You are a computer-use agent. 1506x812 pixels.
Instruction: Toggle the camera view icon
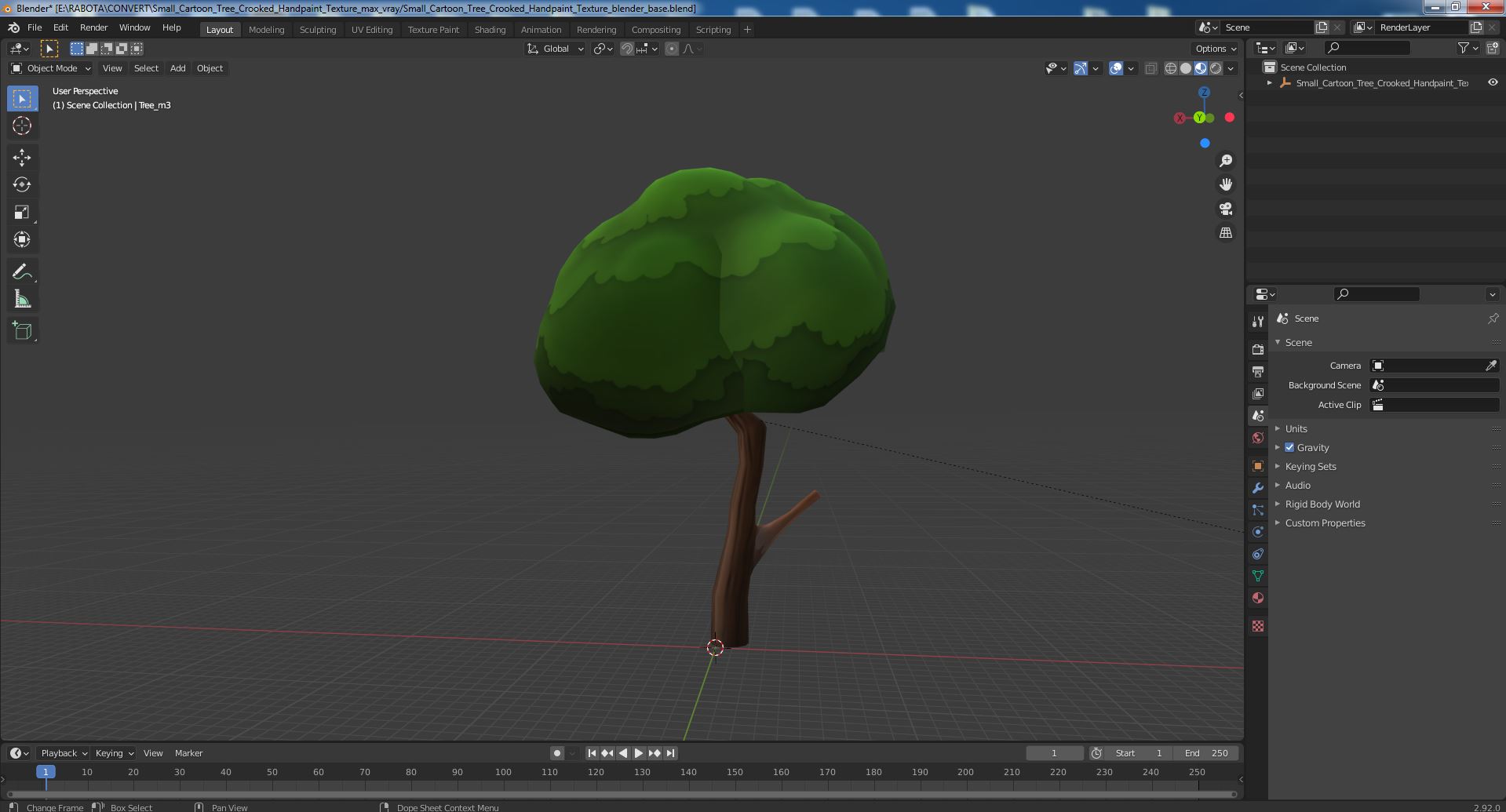point(1225,209)
